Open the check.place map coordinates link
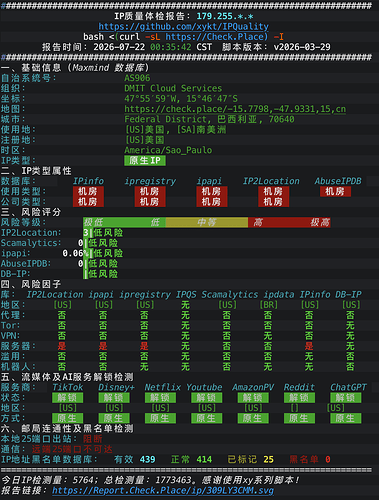The height and width of the screenshot is (500, 379). coord(235,109)
